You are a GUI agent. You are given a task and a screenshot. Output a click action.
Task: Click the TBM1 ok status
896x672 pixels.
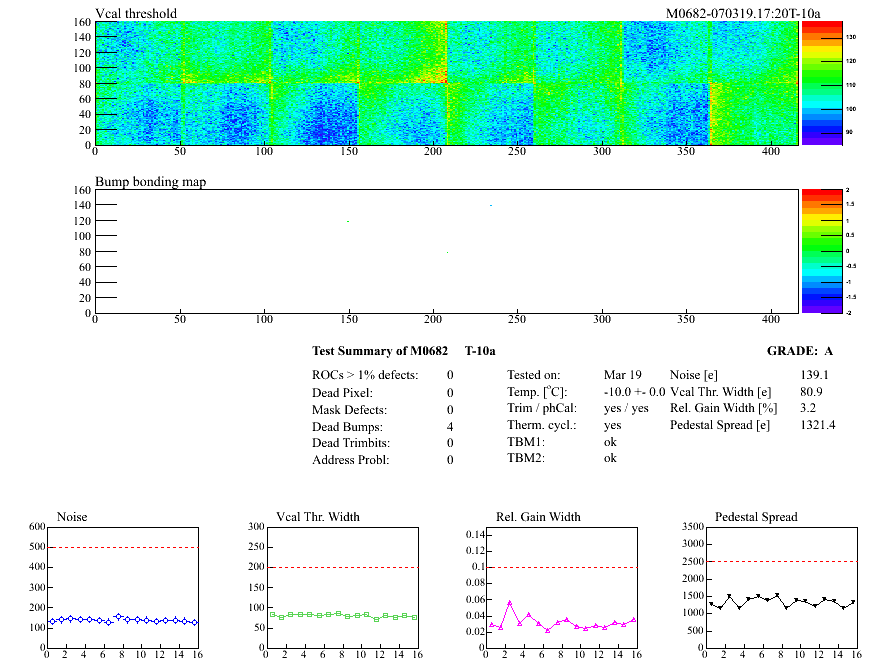coord(610,441)
